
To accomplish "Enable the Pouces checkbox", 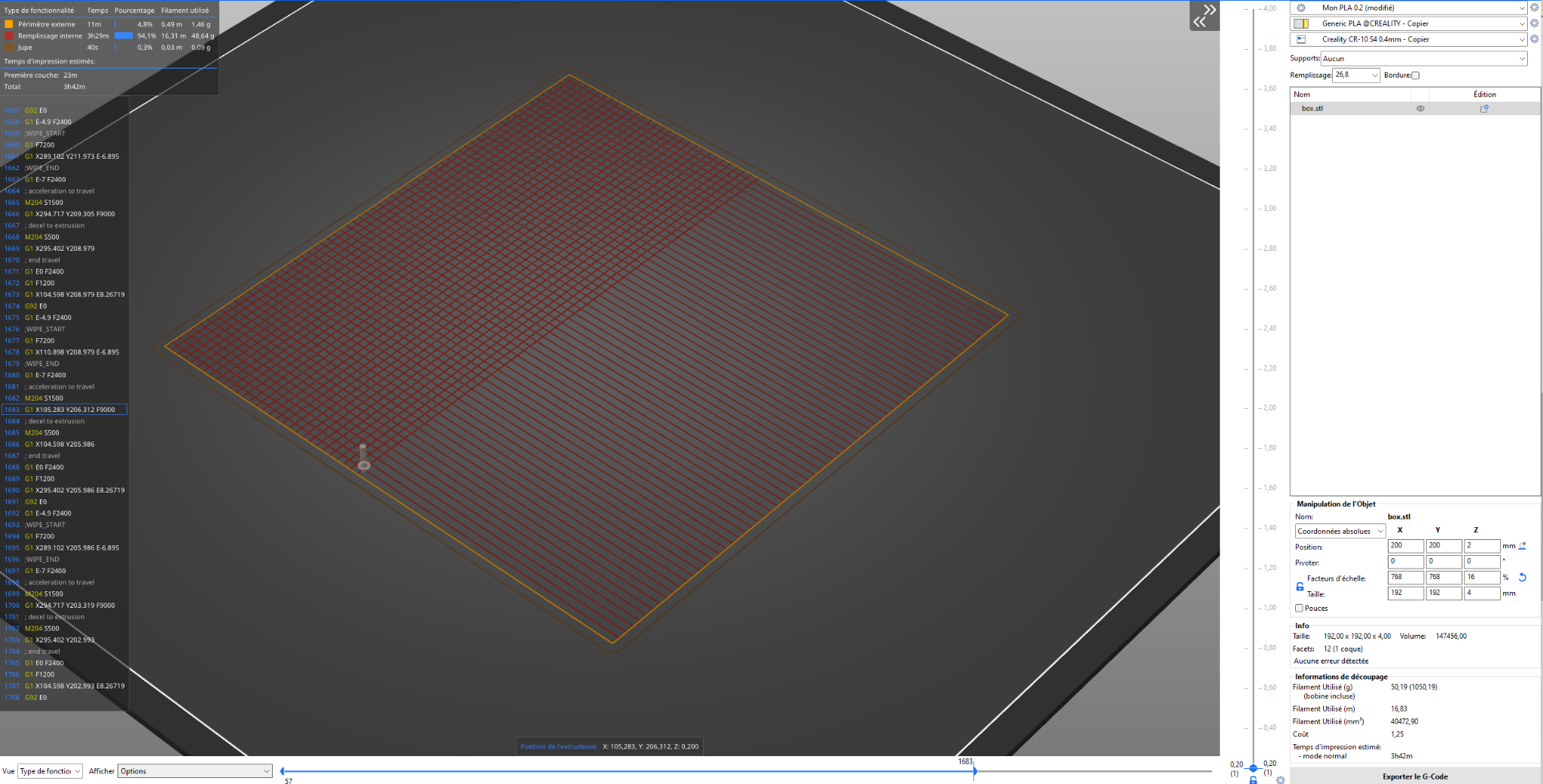I will click(x=1299, y=609).
